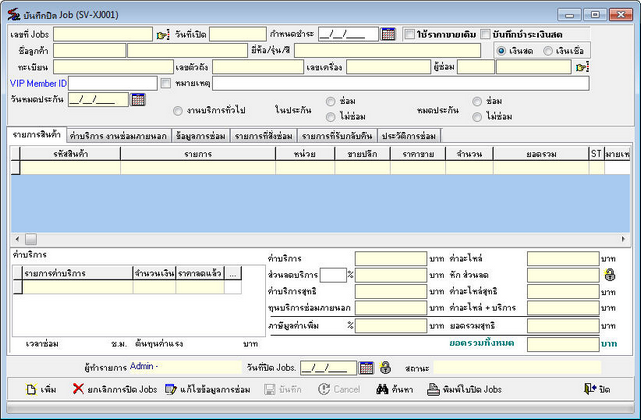Viewport: 641px width, 420px height.
Task: Click ค่าอะไหล่ amount field
Action: tap(563, 259)
